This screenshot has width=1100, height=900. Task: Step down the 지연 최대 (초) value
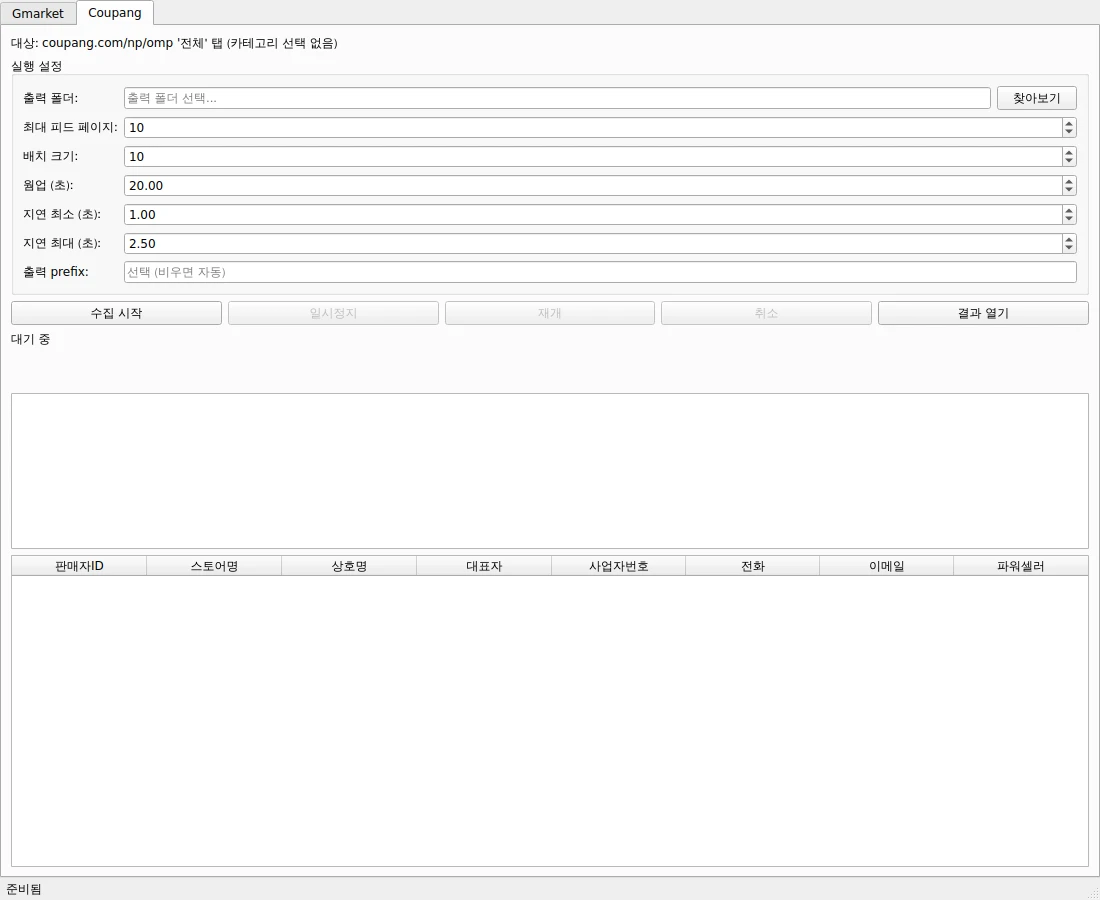[x=1069, y=248]
